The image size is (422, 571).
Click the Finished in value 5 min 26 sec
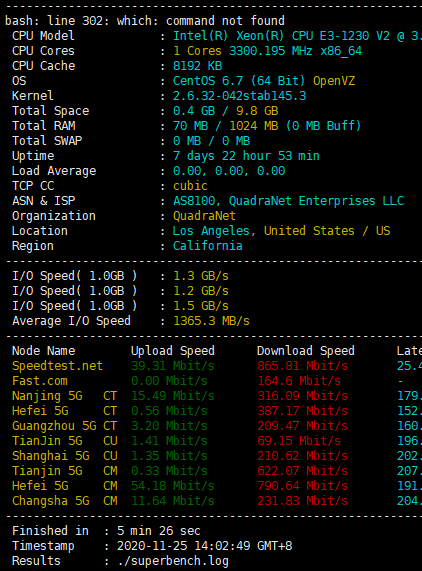158,531
